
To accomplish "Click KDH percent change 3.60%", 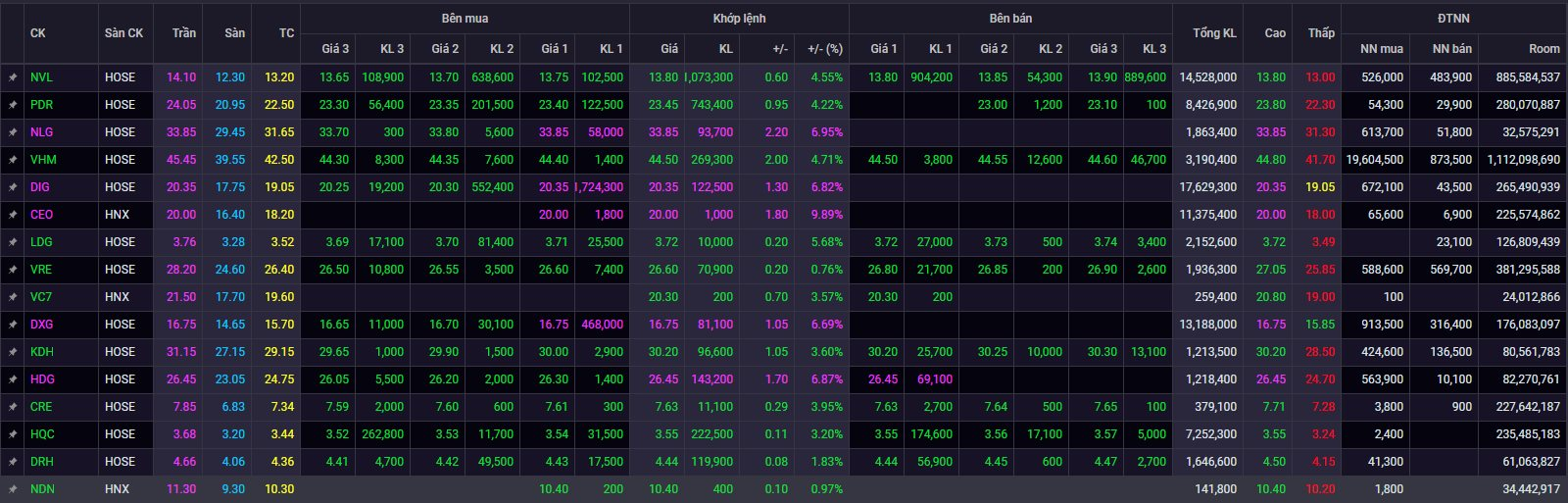I will pyautogui.click(x=826, y=352).
